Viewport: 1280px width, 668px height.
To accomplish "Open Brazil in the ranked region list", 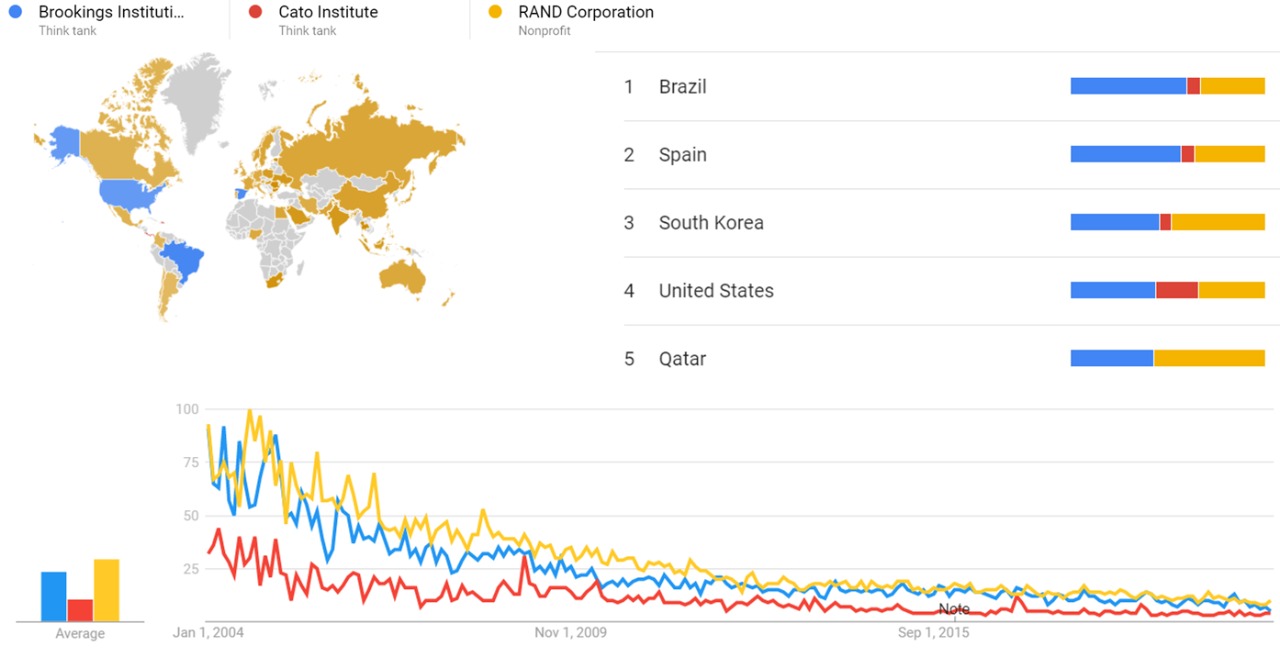I will (x=682, y=87).
